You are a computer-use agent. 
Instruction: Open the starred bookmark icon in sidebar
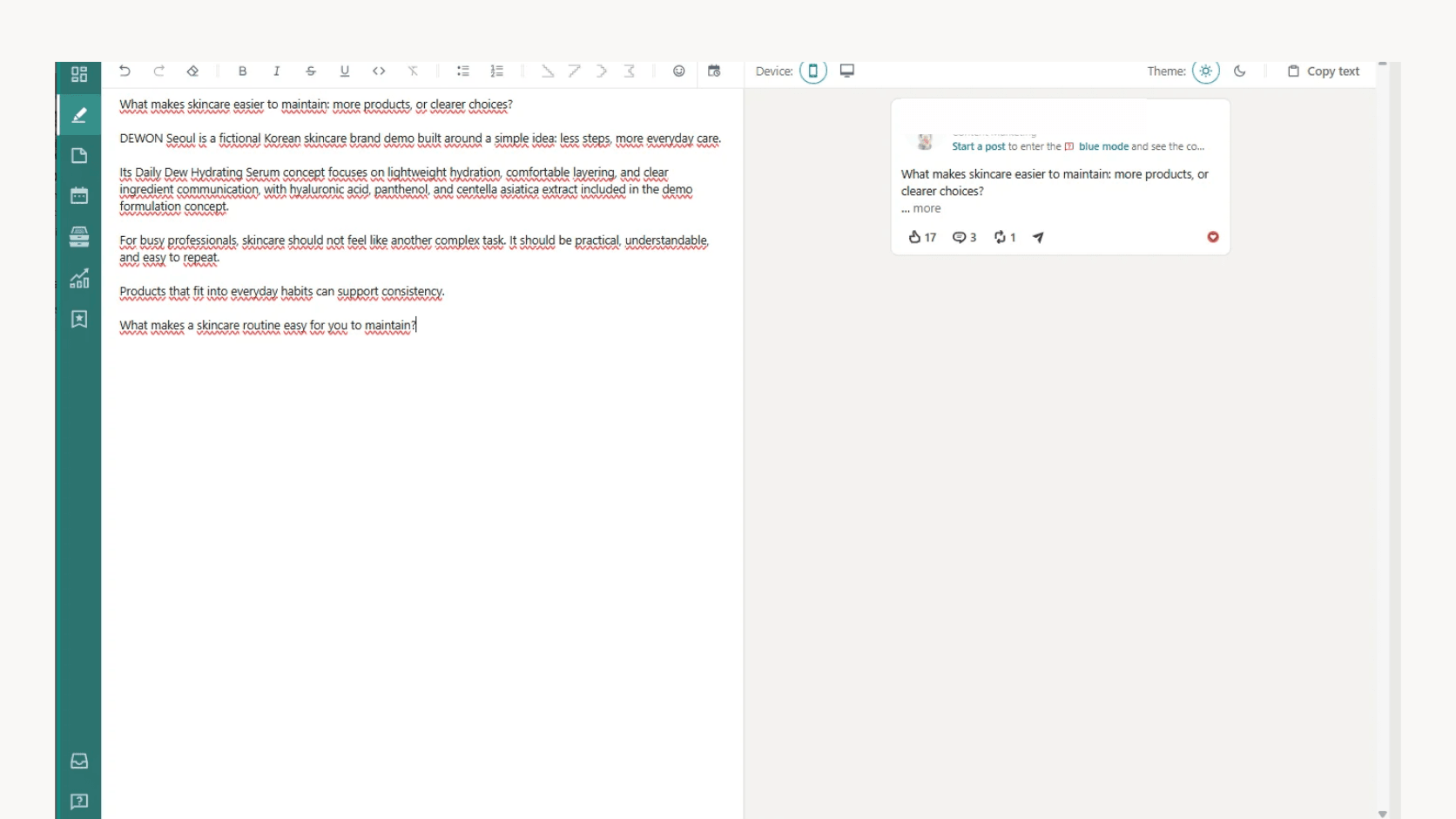point(79,320)
